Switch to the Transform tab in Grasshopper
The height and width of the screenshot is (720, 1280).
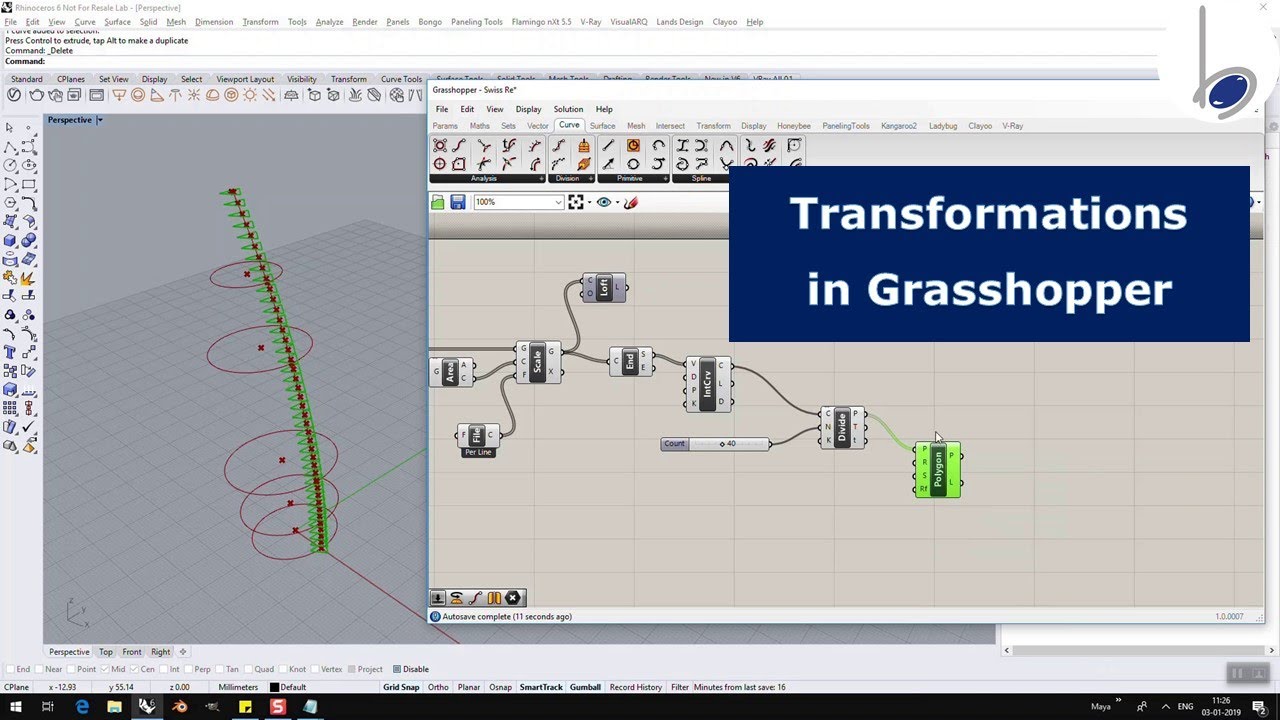coord(713,126)
